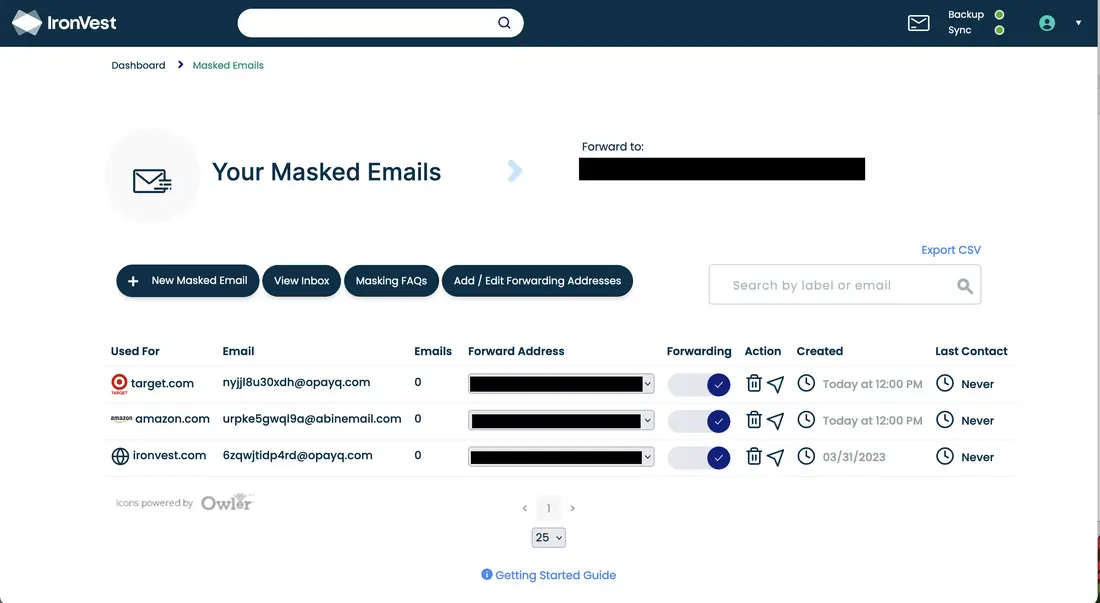
Task: Open forward address dropdown for target.com
Action: (x=561, y=384)
